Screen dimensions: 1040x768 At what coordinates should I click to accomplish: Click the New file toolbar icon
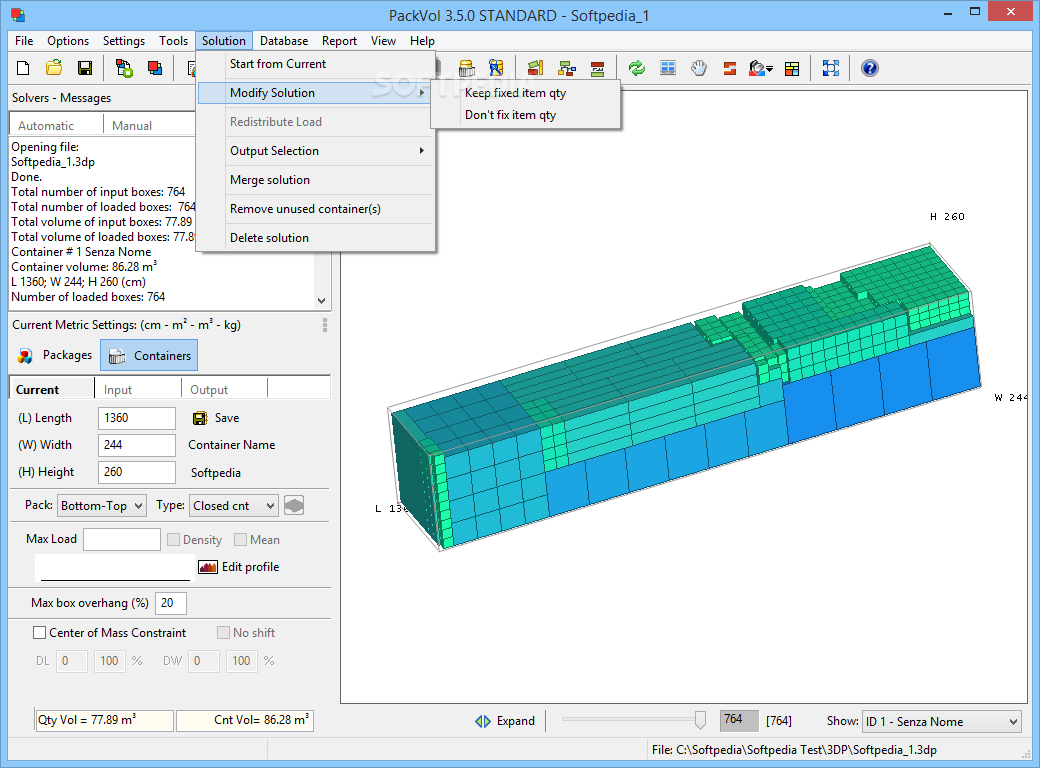(23, 68)
